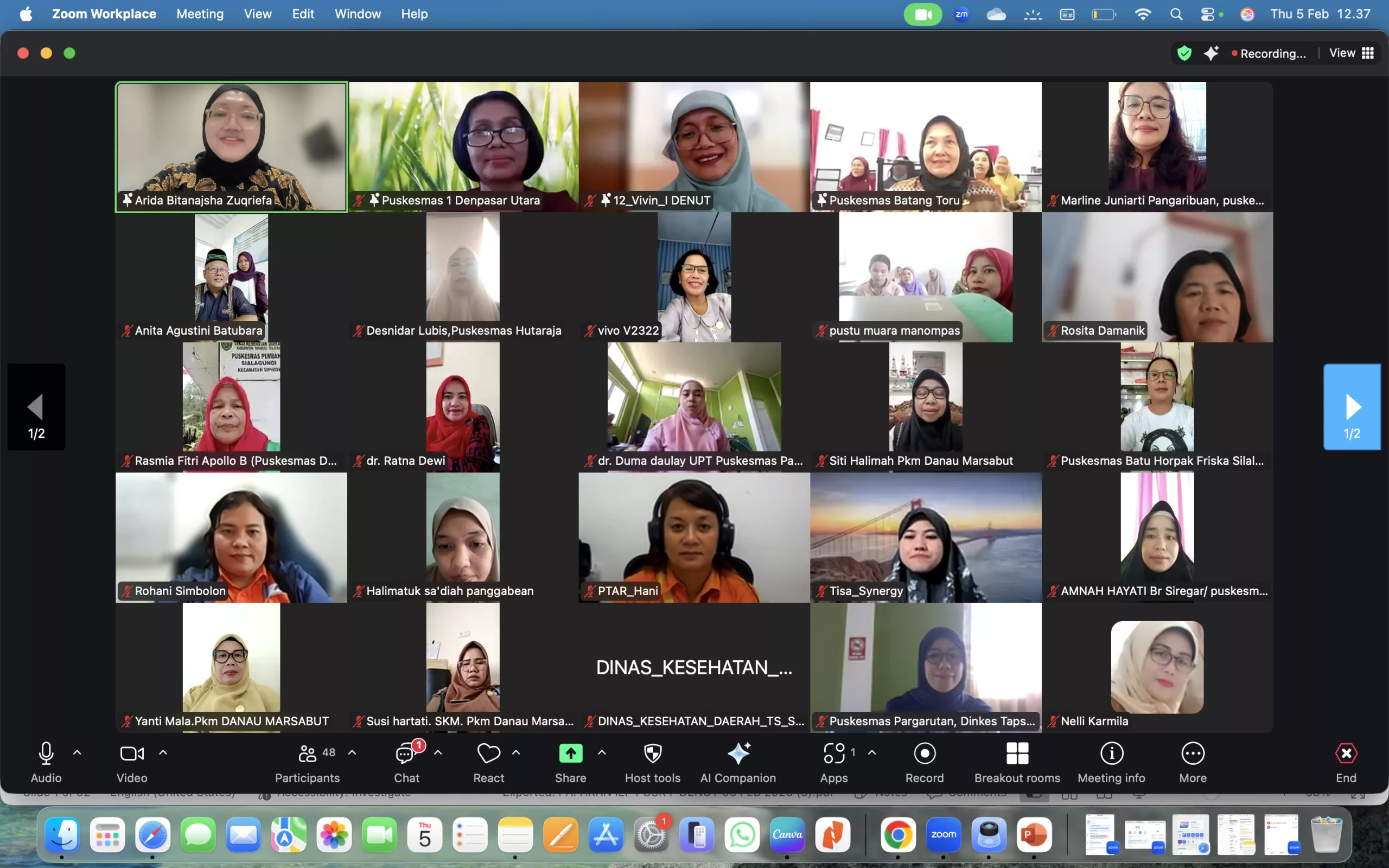The image size is (1389, 868).
Task: Open the React emoji menu
Action: coord(488,754)
